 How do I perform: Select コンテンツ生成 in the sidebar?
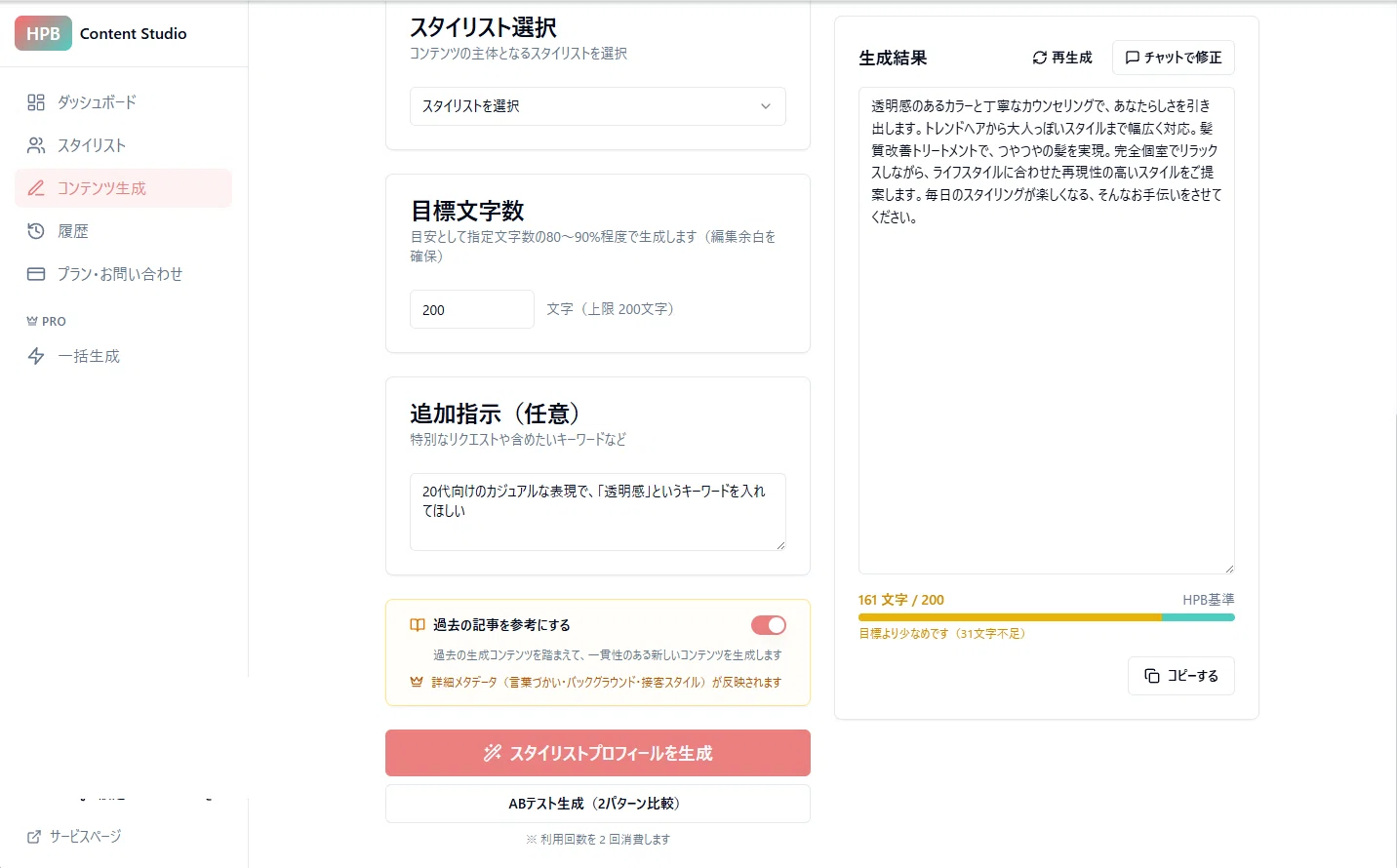(x=124, y=188)
